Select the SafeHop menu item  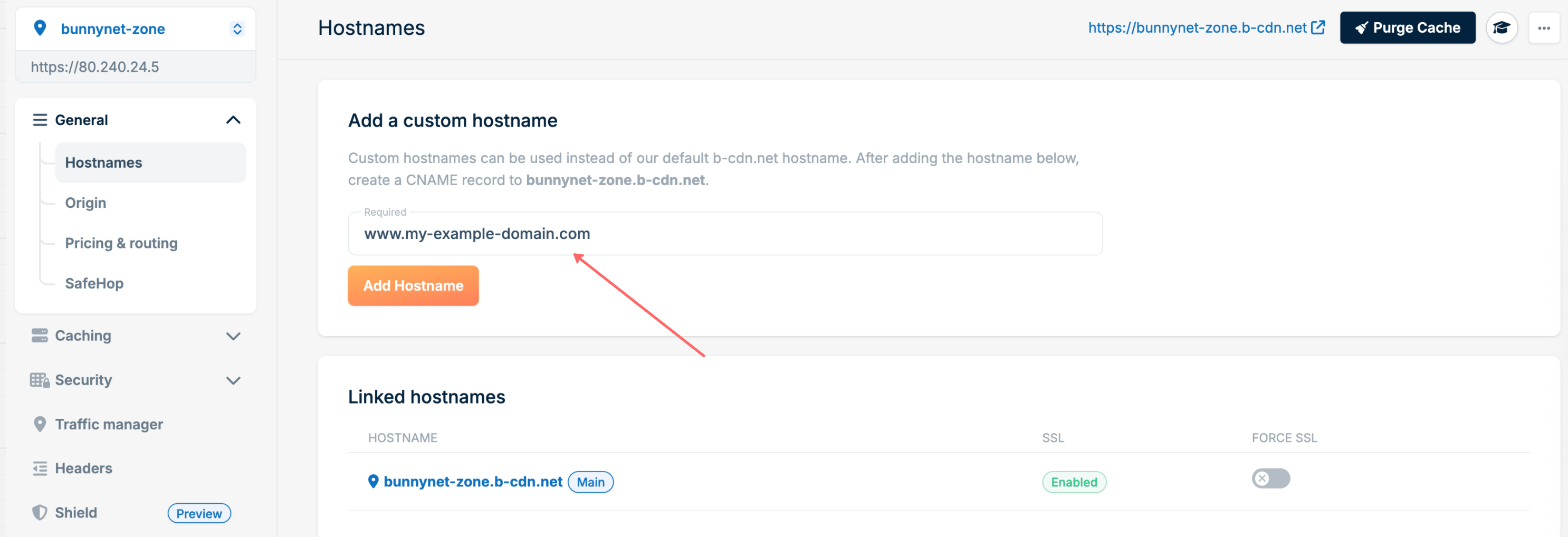tap(94, 283)
